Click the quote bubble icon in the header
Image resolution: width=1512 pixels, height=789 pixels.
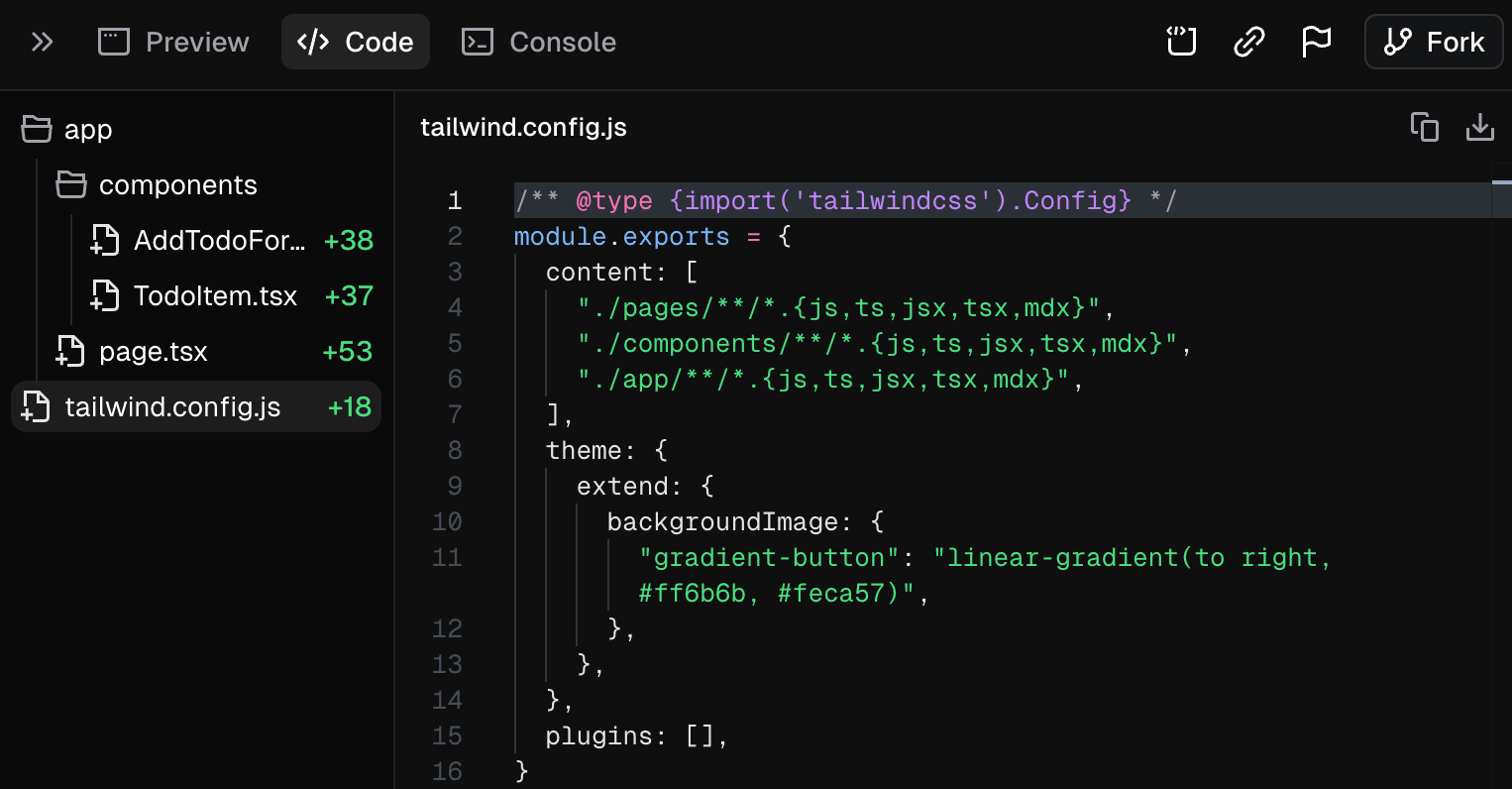coord(1181,42)
